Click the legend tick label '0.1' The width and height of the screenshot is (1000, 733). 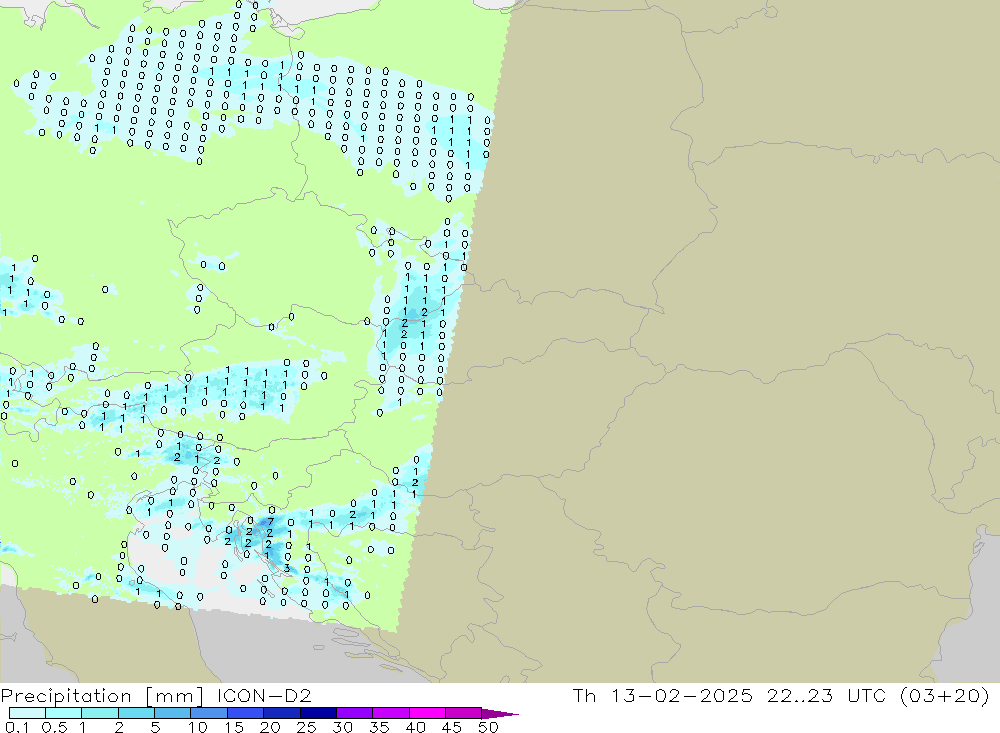click(x=17, y=727)
